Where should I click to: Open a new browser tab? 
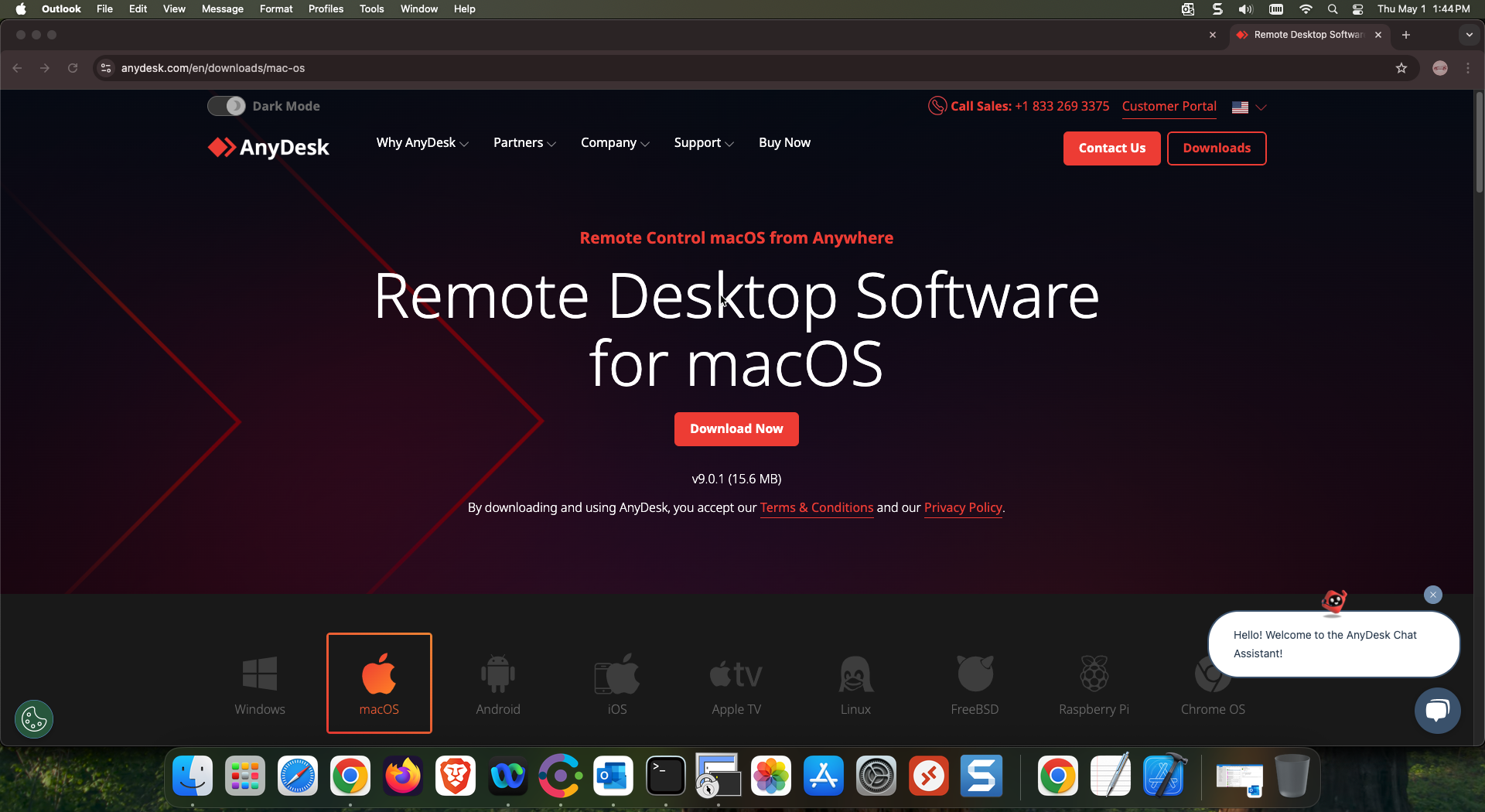tap(1406, 35)
